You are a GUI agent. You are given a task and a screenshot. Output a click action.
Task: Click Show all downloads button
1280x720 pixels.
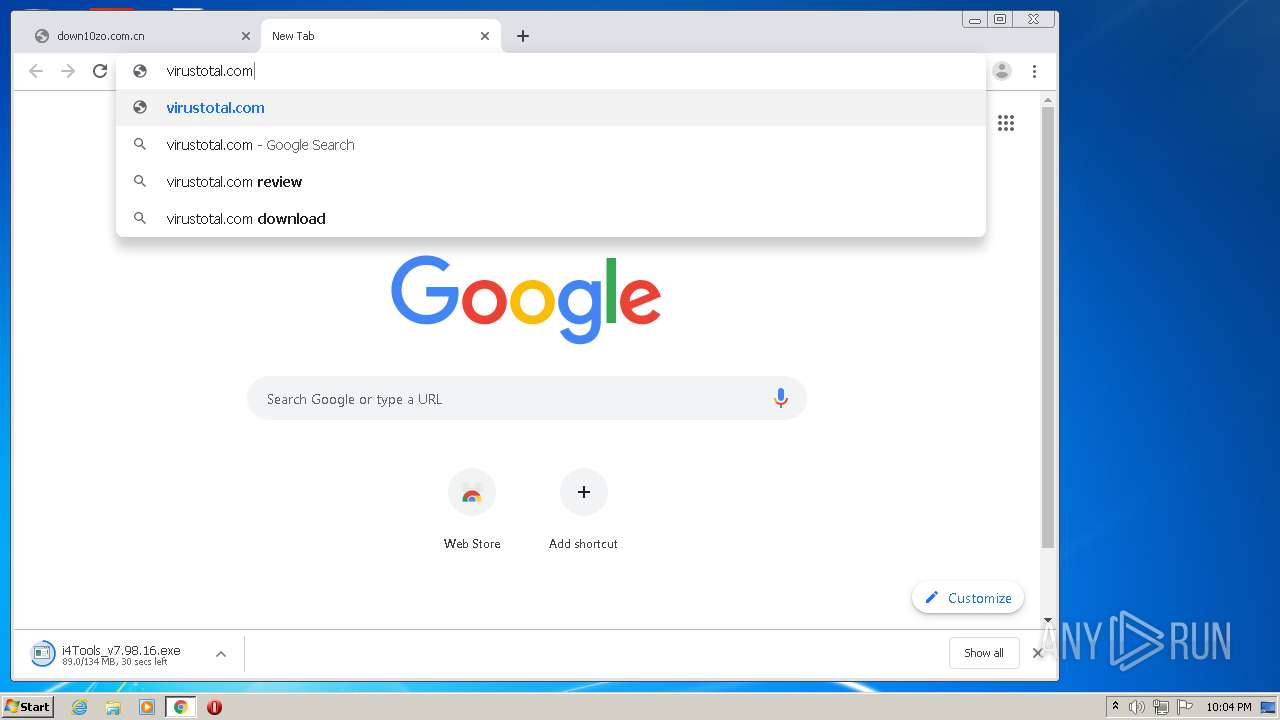(984, 653)
